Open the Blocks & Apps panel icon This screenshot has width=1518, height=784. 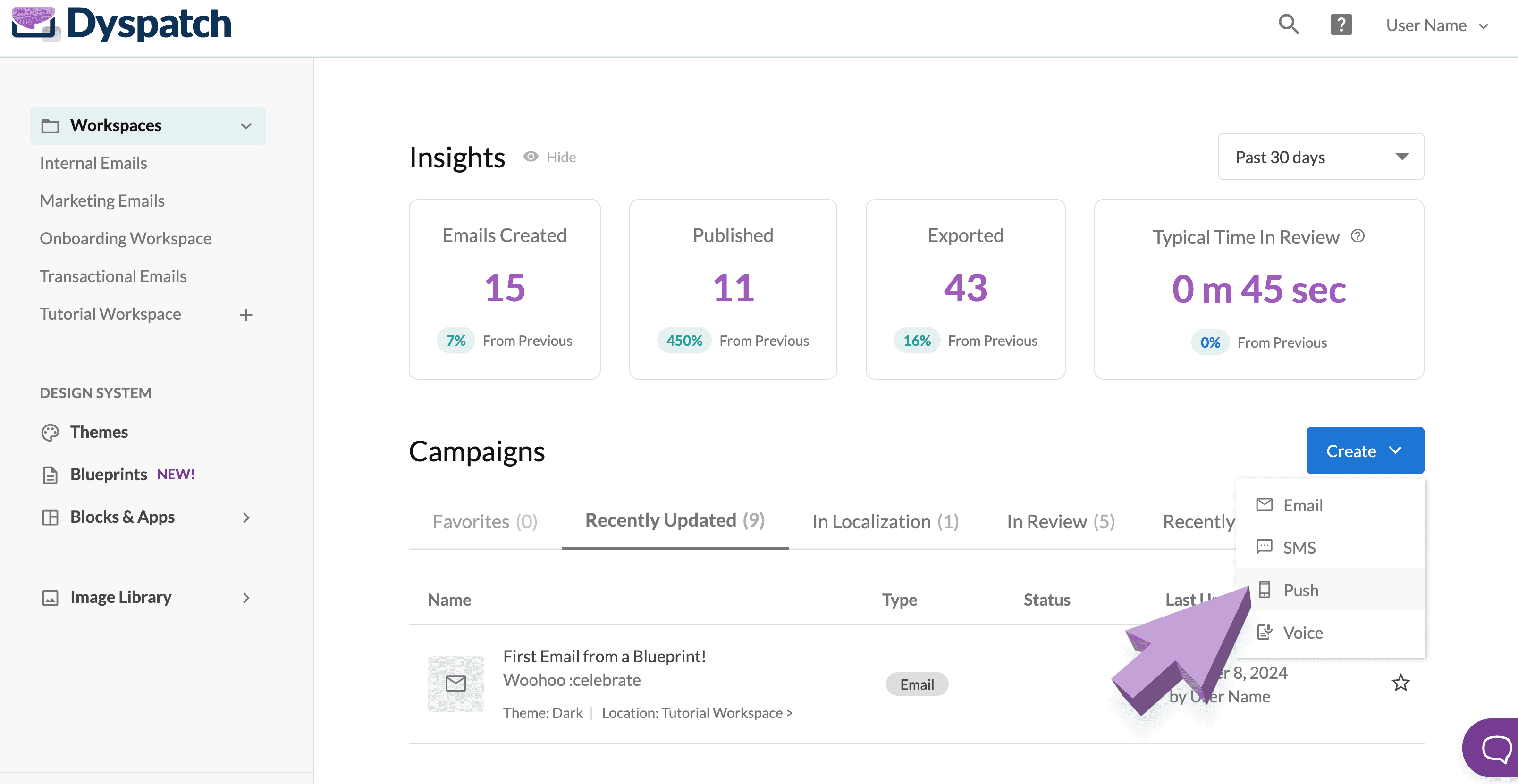click(x=51, y=517)
